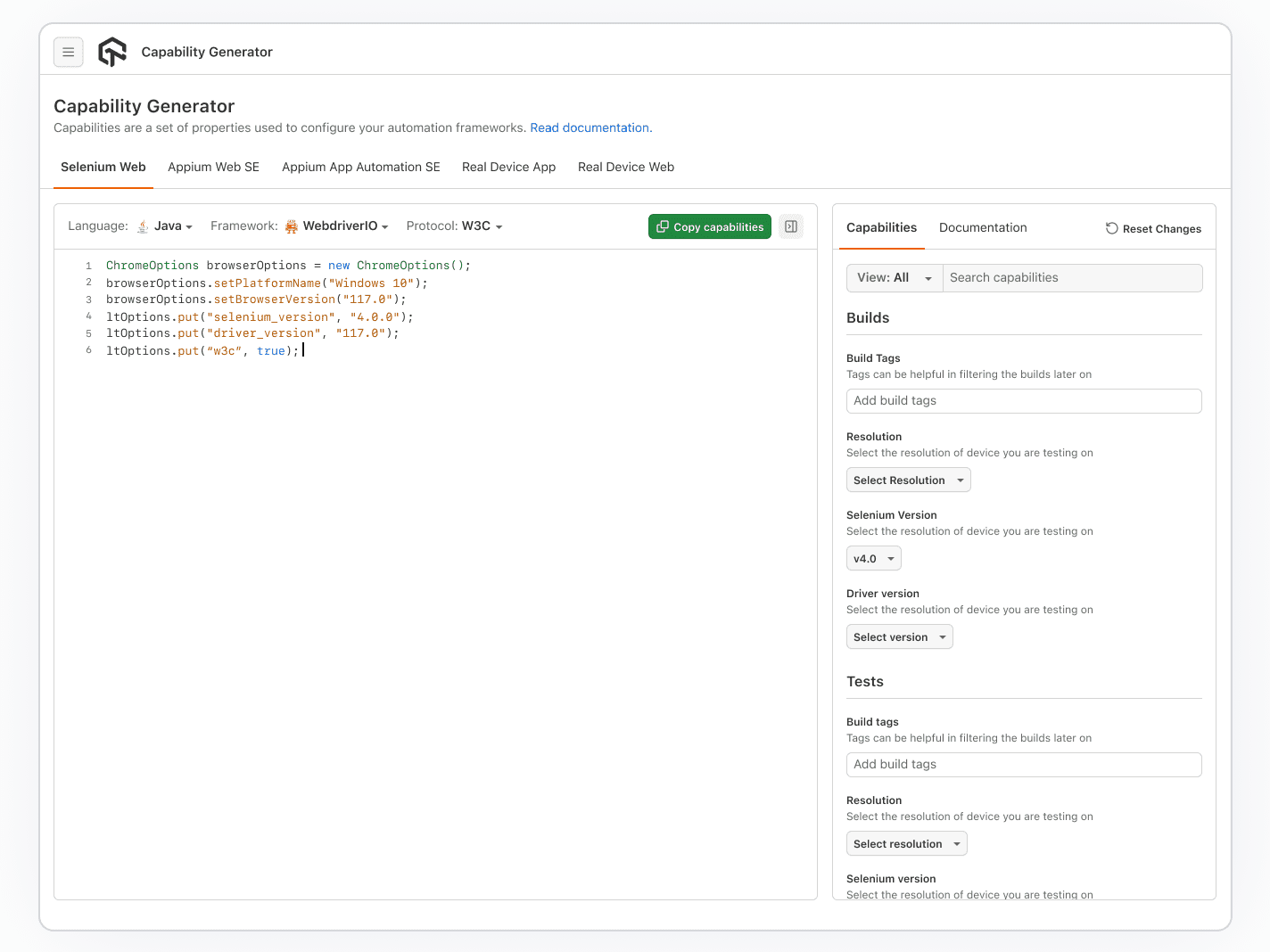Switch to the Appium Web SE tab
The image size is (1270, 952).
pos(213,167)
